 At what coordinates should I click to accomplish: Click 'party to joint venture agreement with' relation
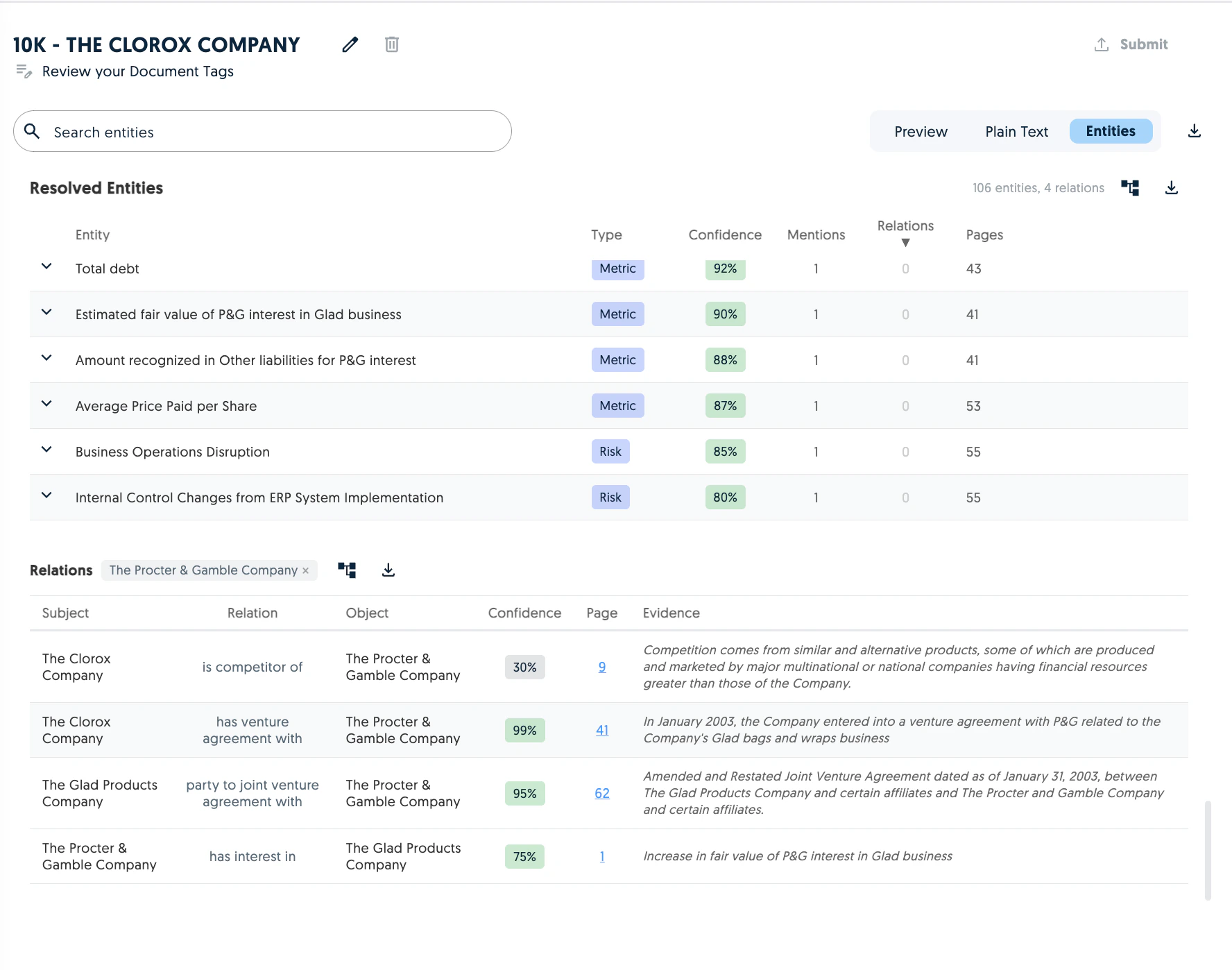point(253,793)
